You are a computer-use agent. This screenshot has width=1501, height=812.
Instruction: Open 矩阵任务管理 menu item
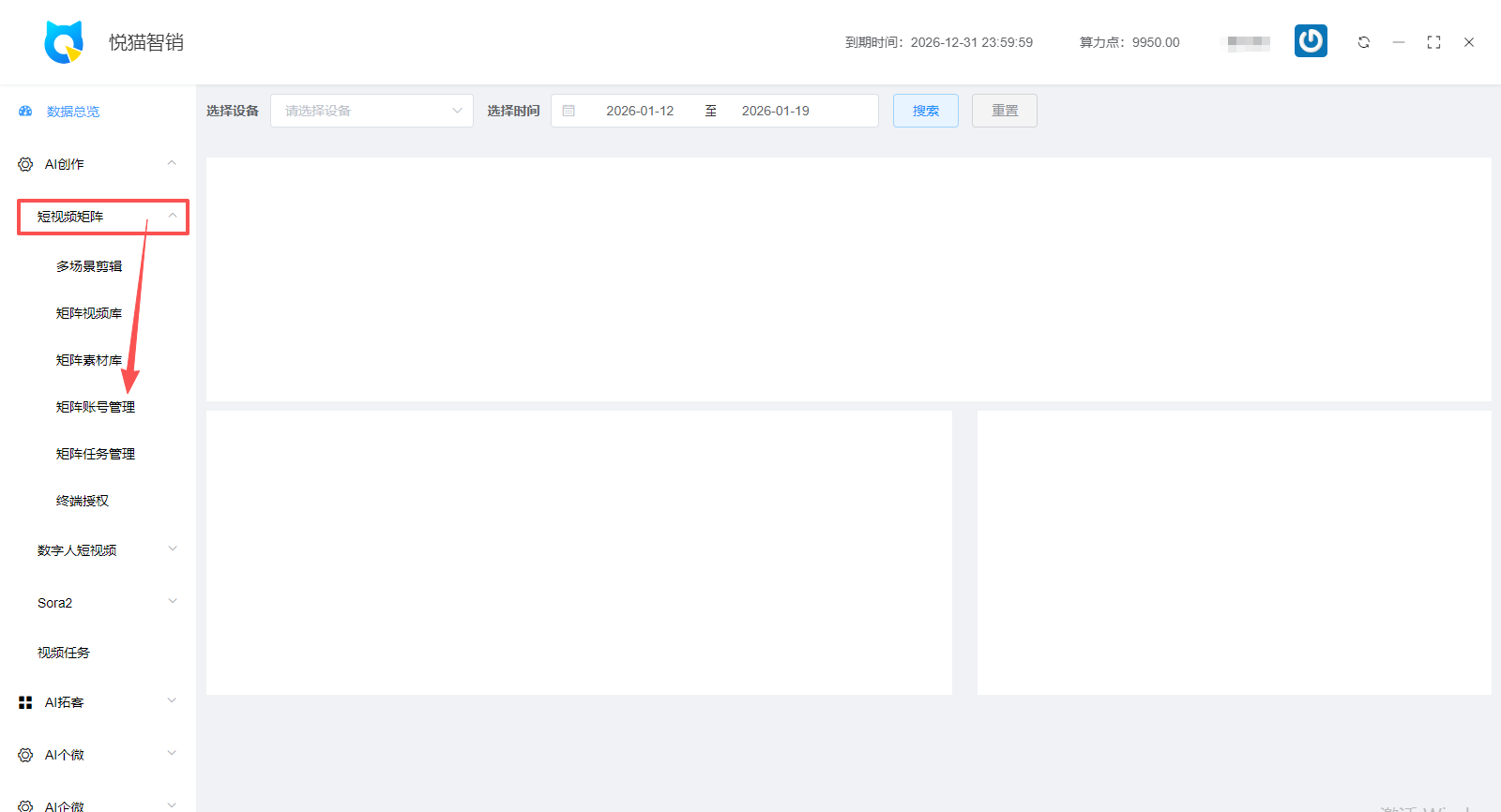tap(96, 454)
